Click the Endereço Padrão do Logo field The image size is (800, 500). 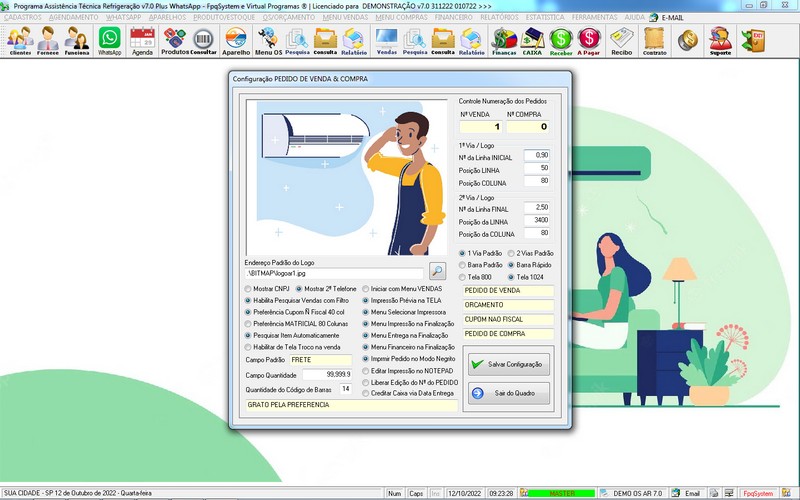point(334,273)
